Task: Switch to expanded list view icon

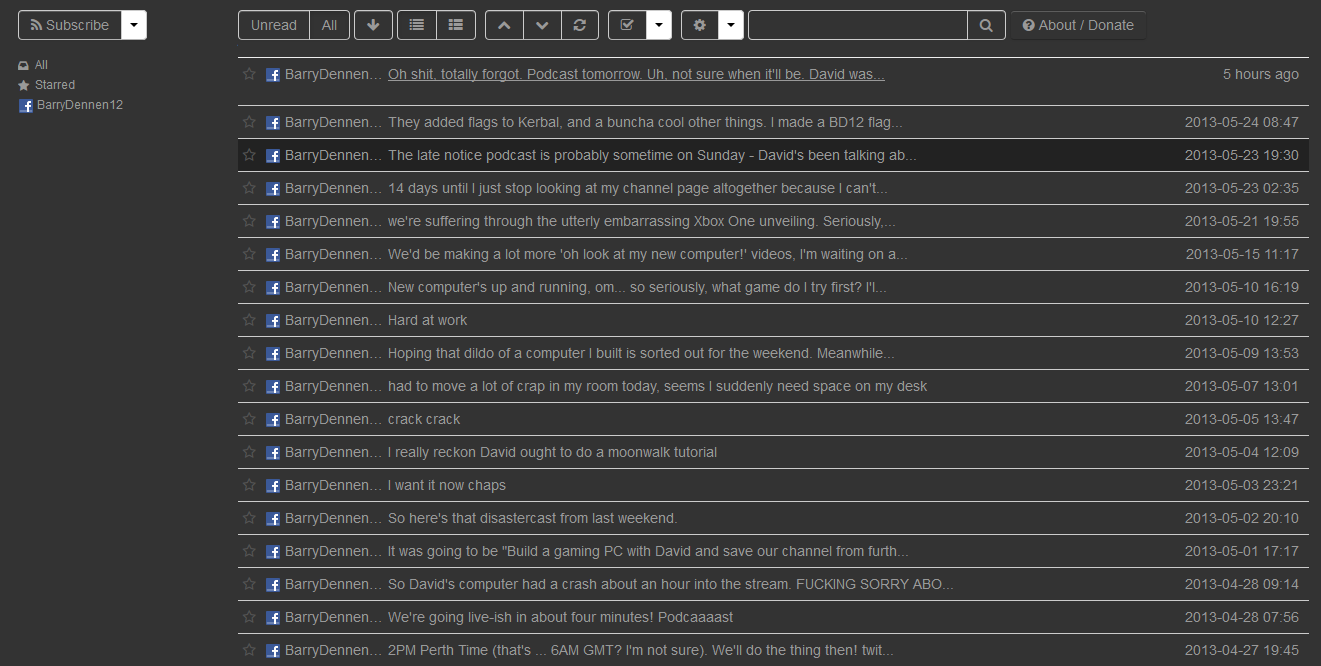Action: tap(456, 25)
